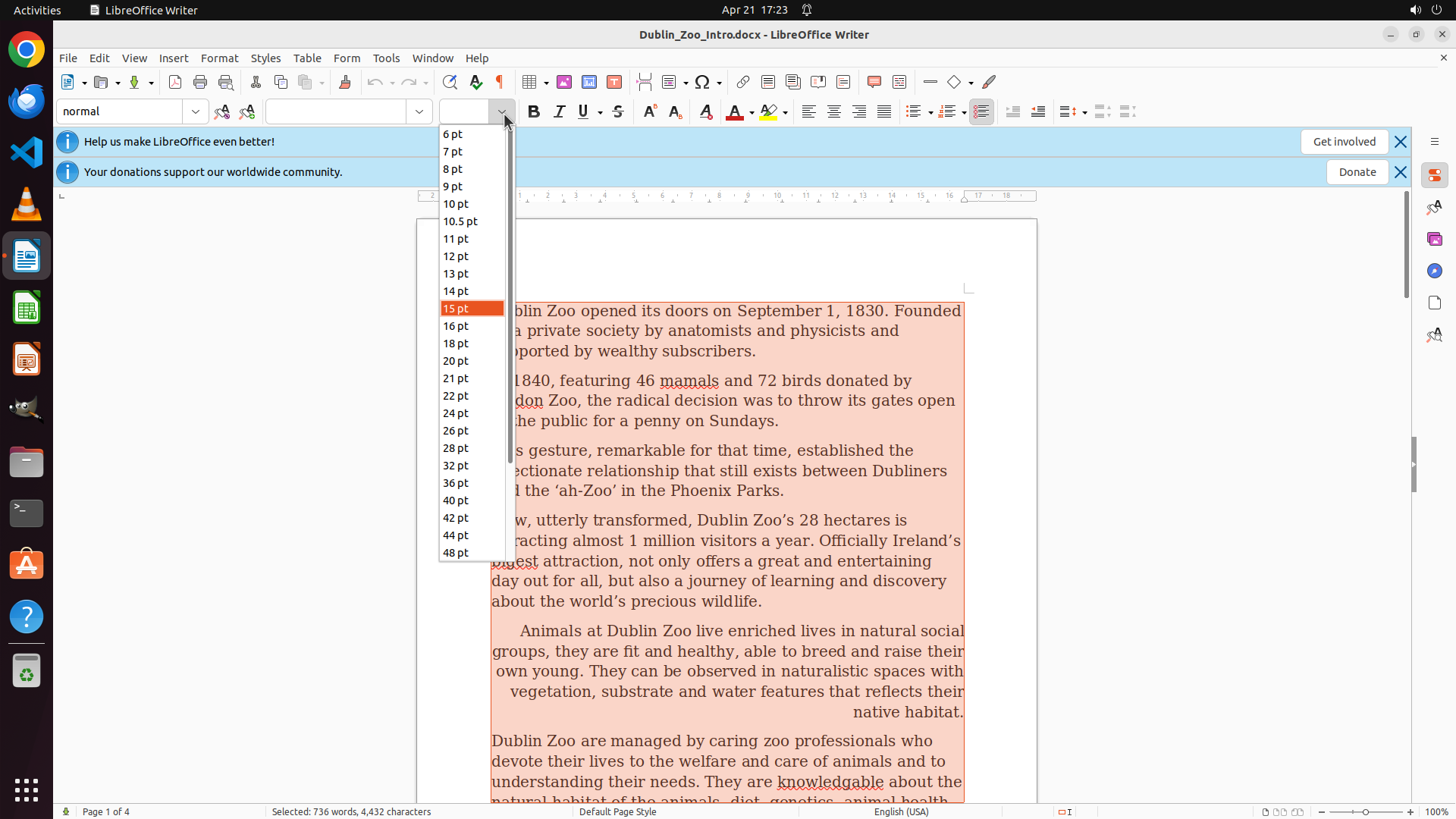Click the Get involved button

pos(1344,142)
